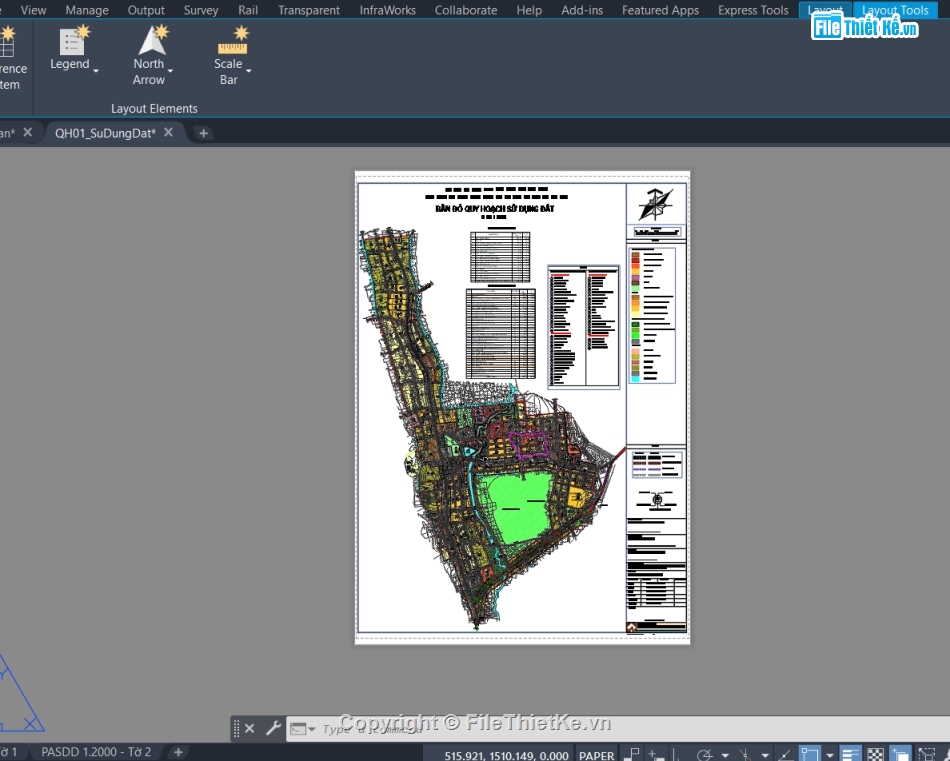Toggle Infer Constraints in status bar
The image size is (950, 761).
point(632,754)
